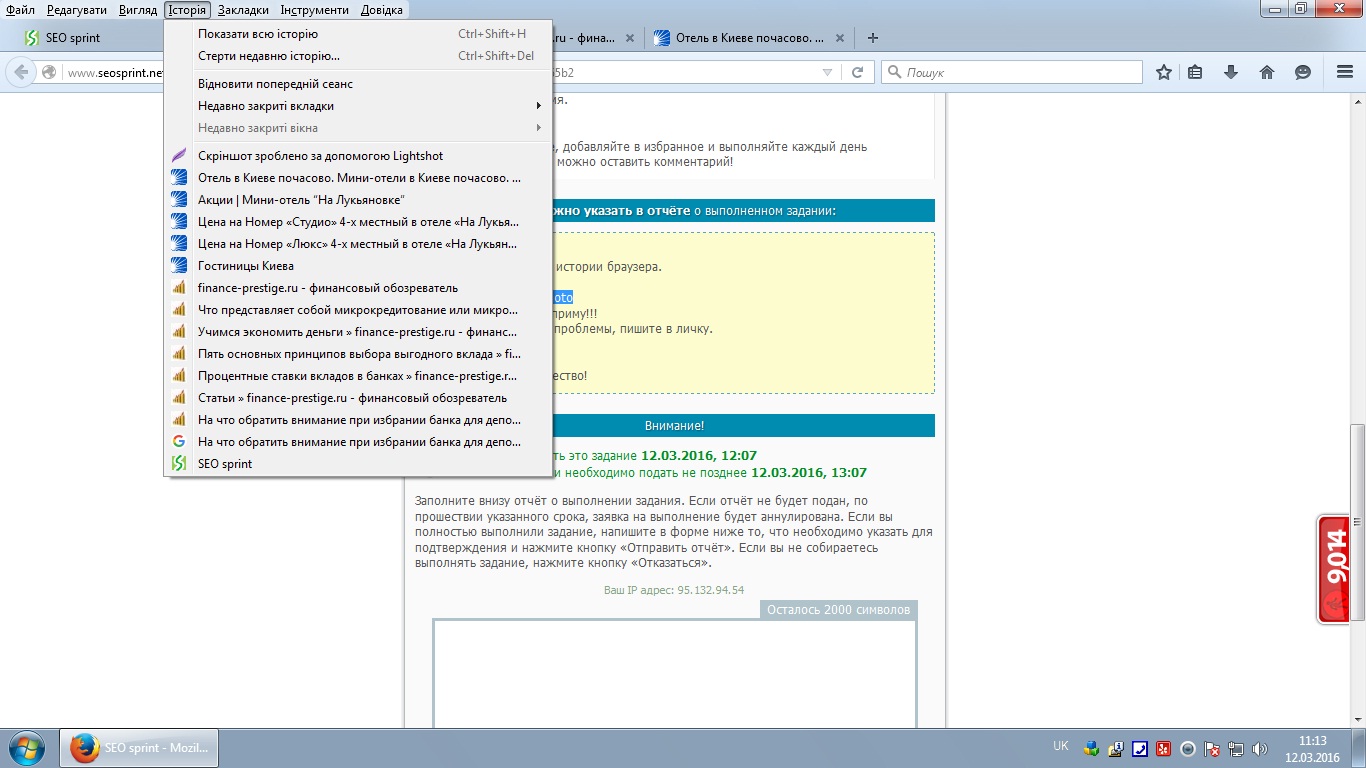The image size is (1366, 768).
Task: Open the Редагувати menu
Action: pyautogui.click(x=77, y=10)
